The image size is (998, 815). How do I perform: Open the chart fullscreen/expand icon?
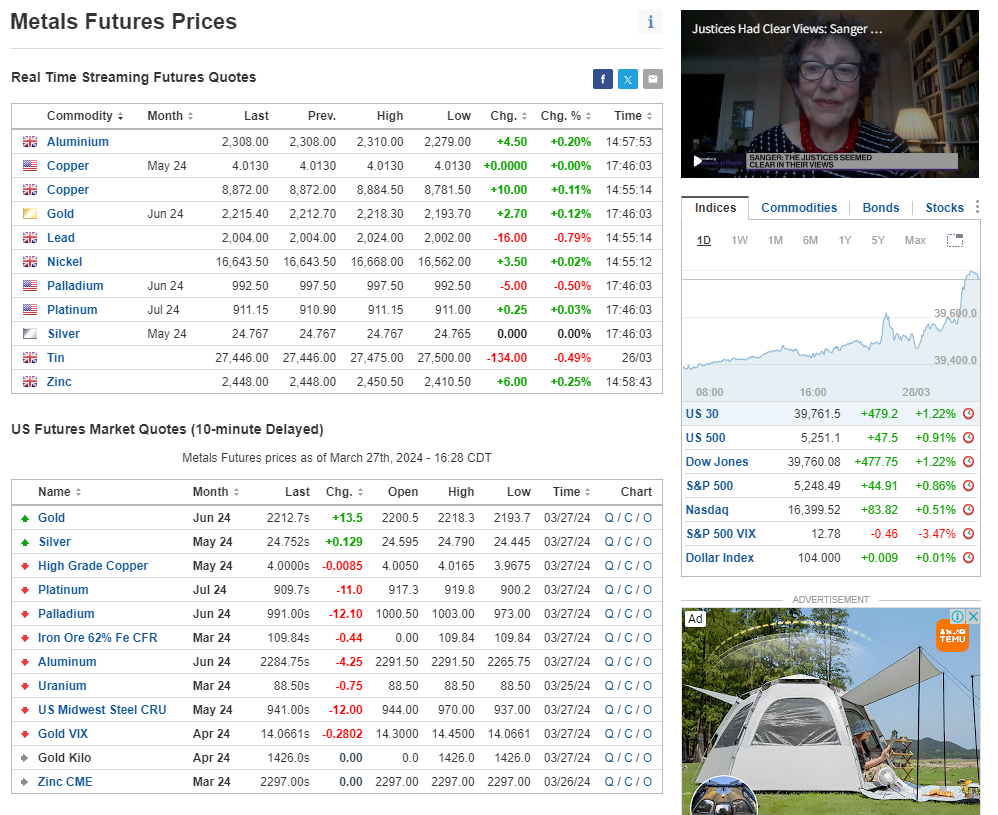[x=955, y=240]
